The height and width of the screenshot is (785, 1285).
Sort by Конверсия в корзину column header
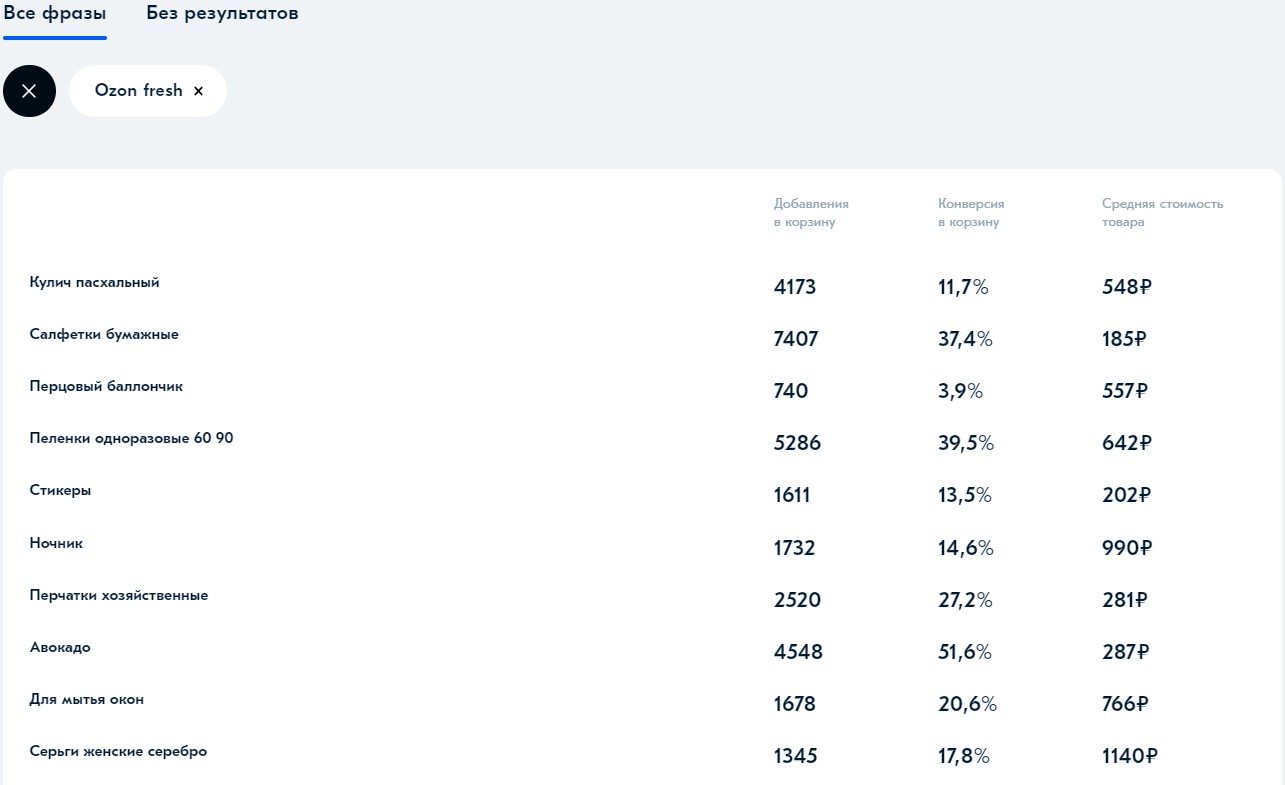[x=971, y=213]
